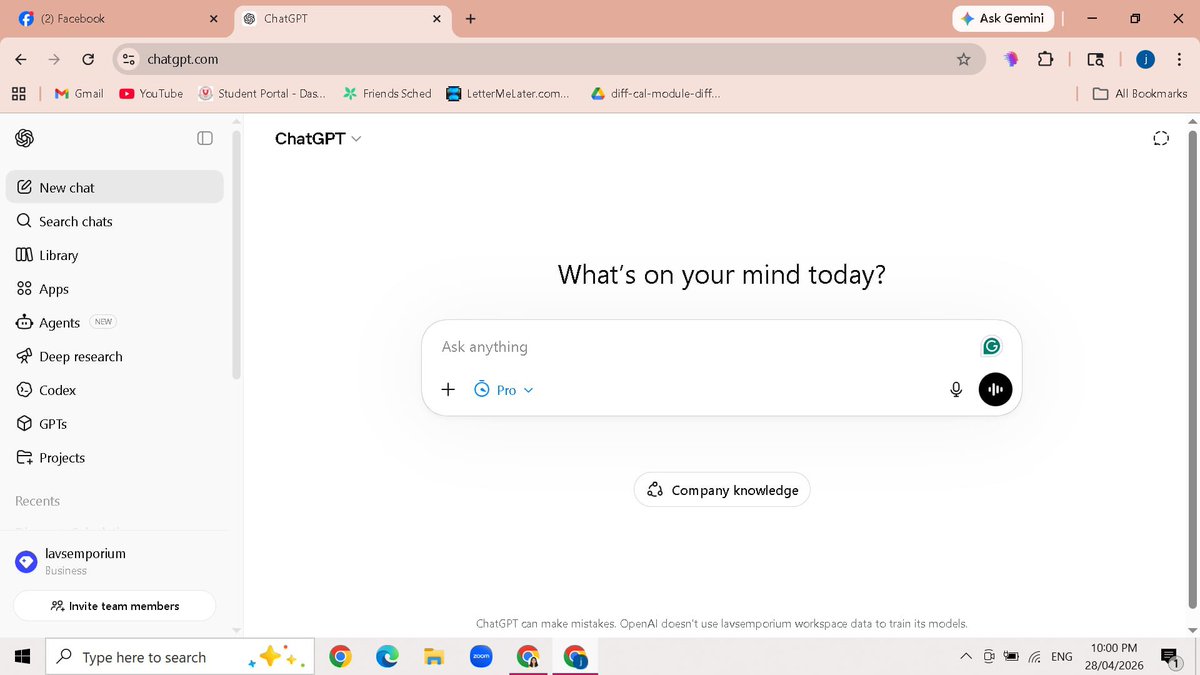Click the Ask Gemini button
The height and width of the screenshot is (675, 1200).
click(1002, 18)
